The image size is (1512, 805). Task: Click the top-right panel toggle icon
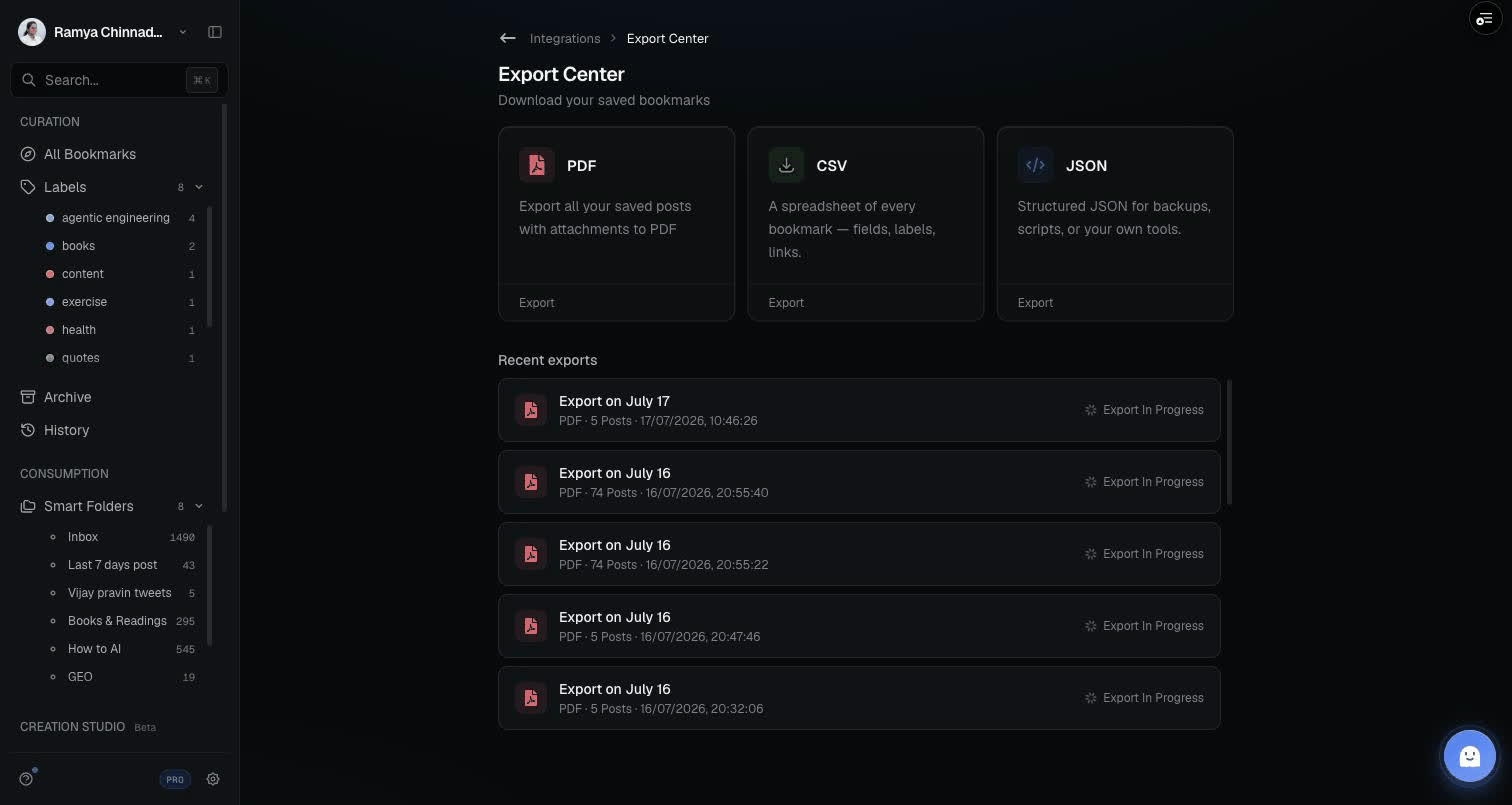point(1485,19)
